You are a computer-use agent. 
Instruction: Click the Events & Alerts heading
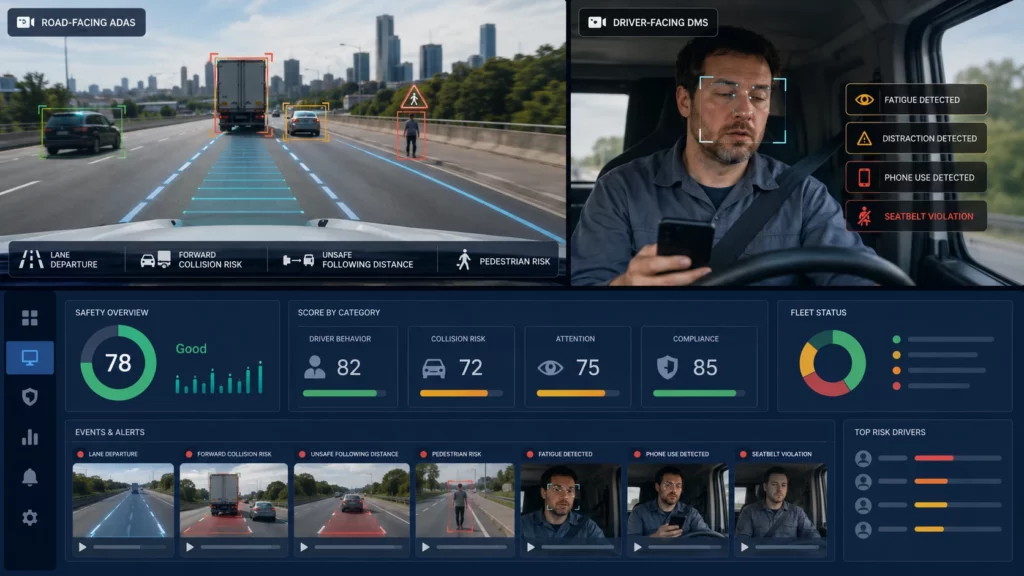coord(110,432)
